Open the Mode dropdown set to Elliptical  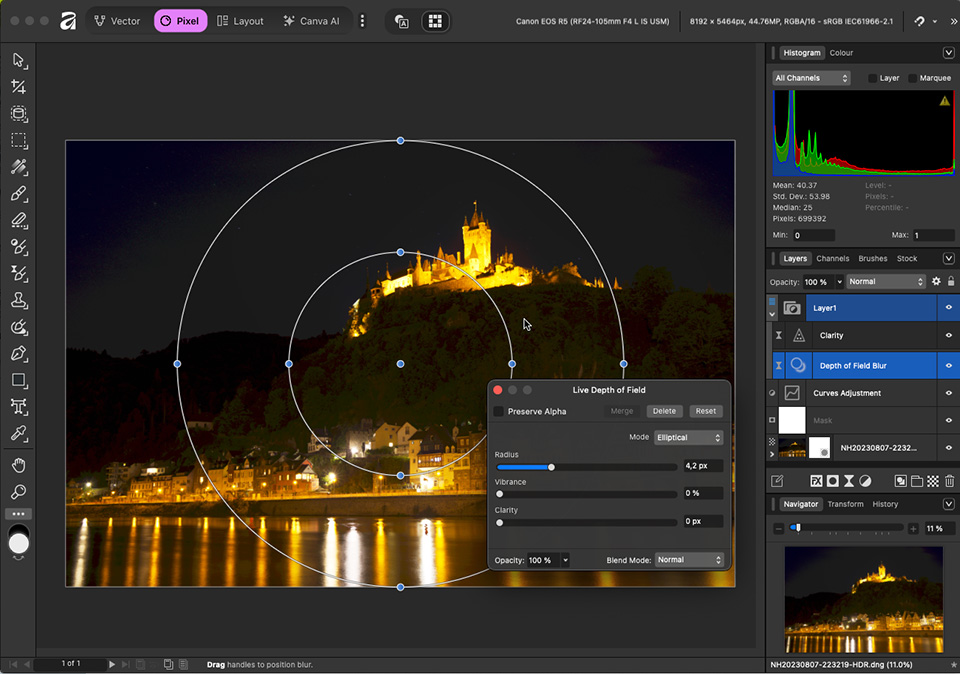click(688, 437)
